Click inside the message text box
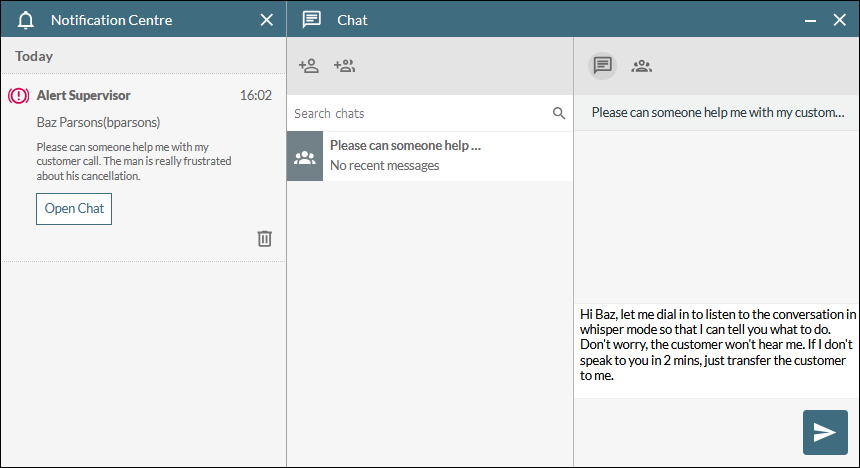 (715, 350)
